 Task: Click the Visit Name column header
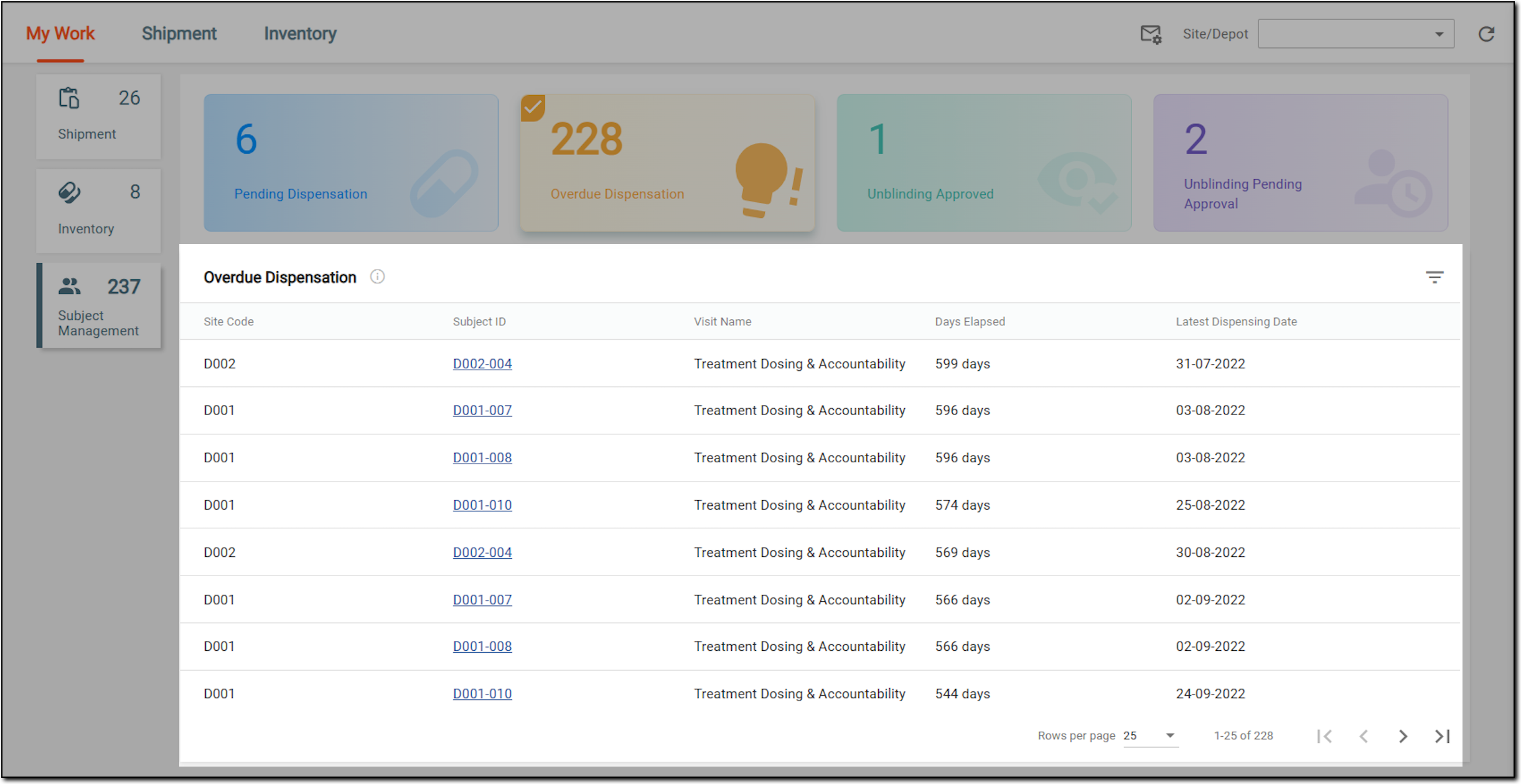pyautogui.click(x=723, y=322)
